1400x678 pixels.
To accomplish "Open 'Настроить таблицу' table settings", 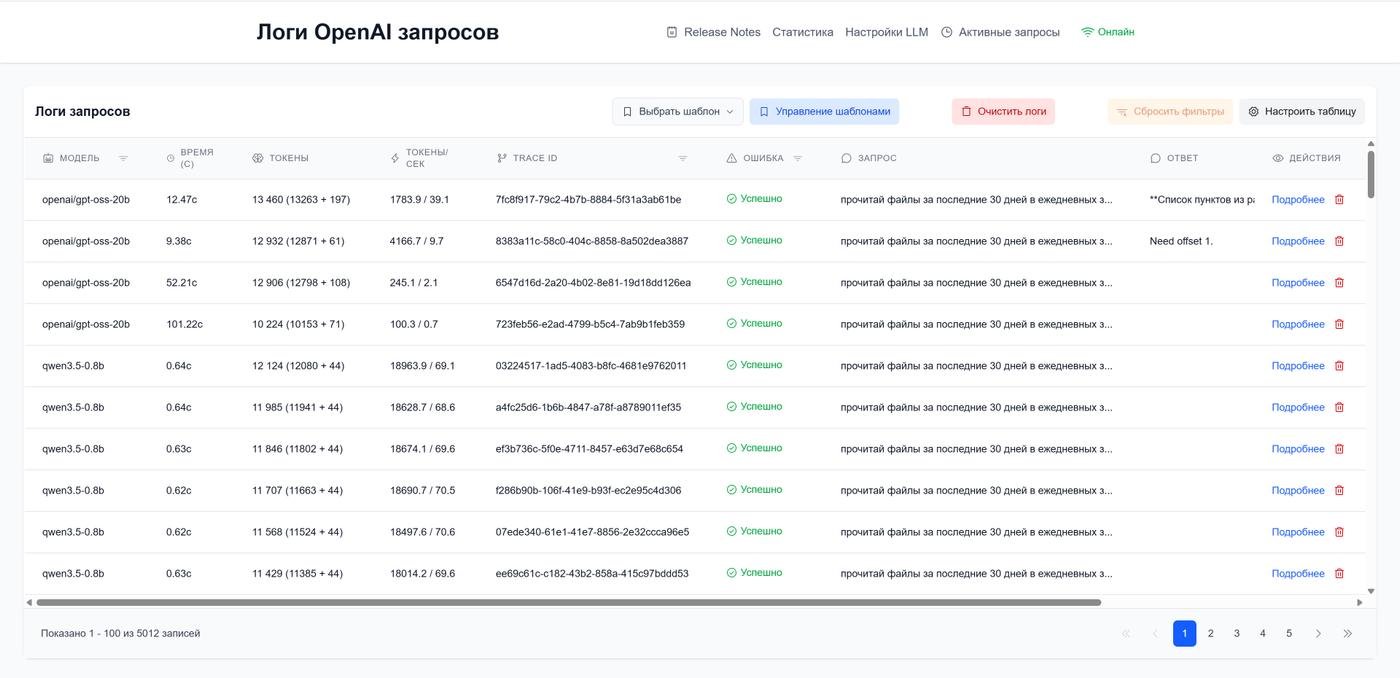I will [x=1301, y=111].
